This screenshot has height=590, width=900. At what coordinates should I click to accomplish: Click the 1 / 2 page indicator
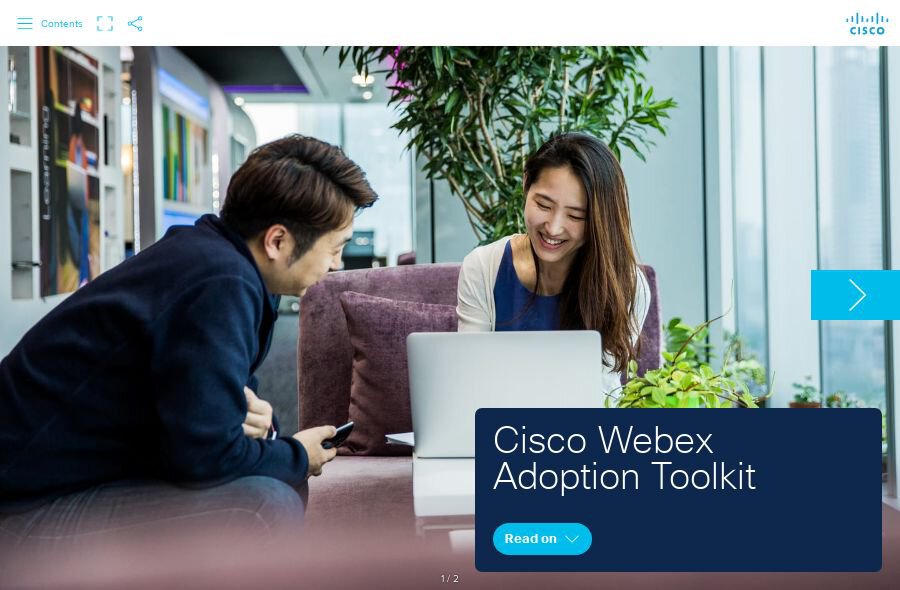coord(450,579)
